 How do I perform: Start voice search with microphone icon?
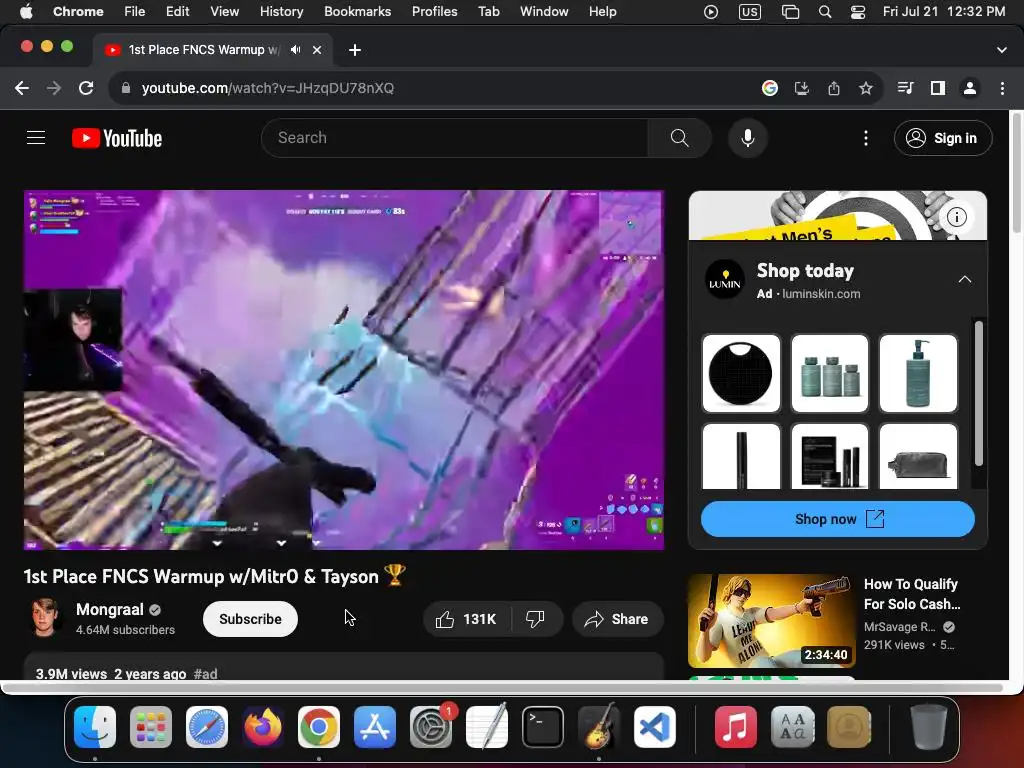tap(748, 138)
